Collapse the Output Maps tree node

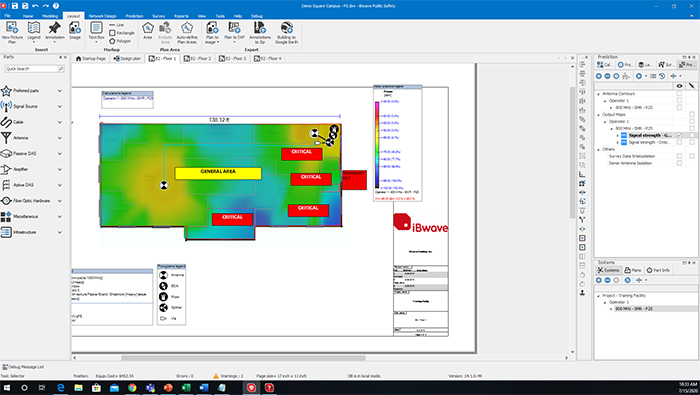pos(599,115)
